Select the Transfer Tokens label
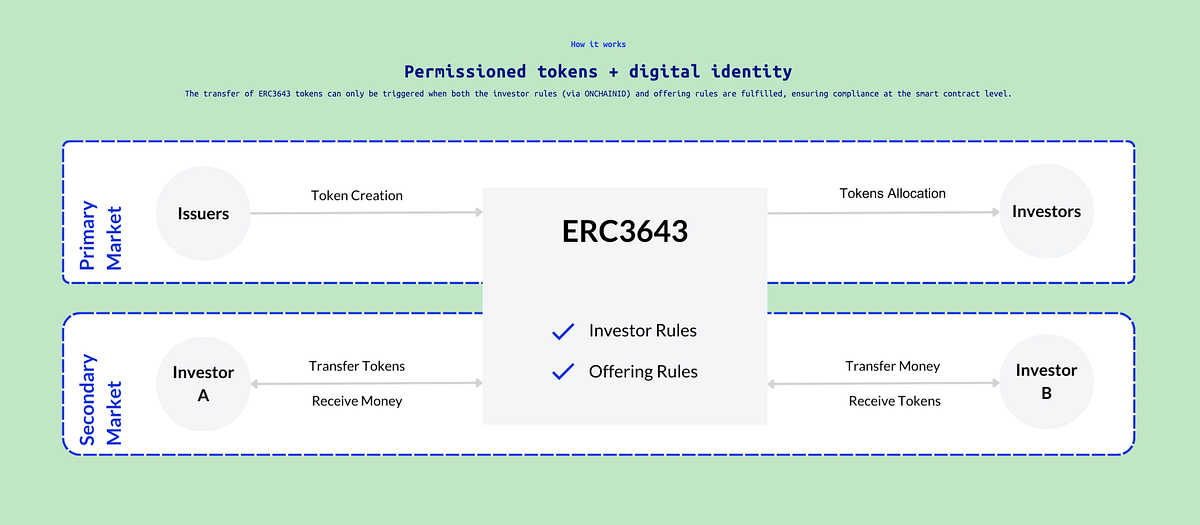The height and width of the screenshot is (525, 1200). 357,366
